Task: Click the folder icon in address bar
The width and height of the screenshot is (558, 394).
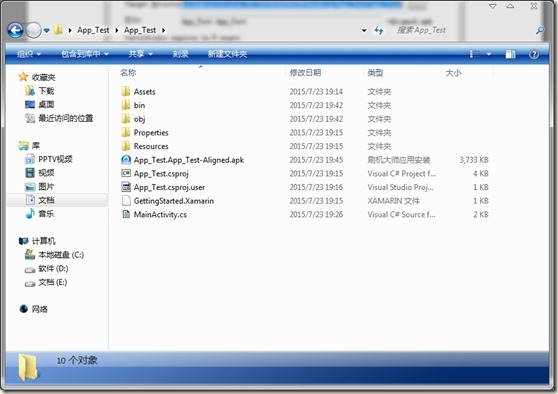Action: (58, 30)
